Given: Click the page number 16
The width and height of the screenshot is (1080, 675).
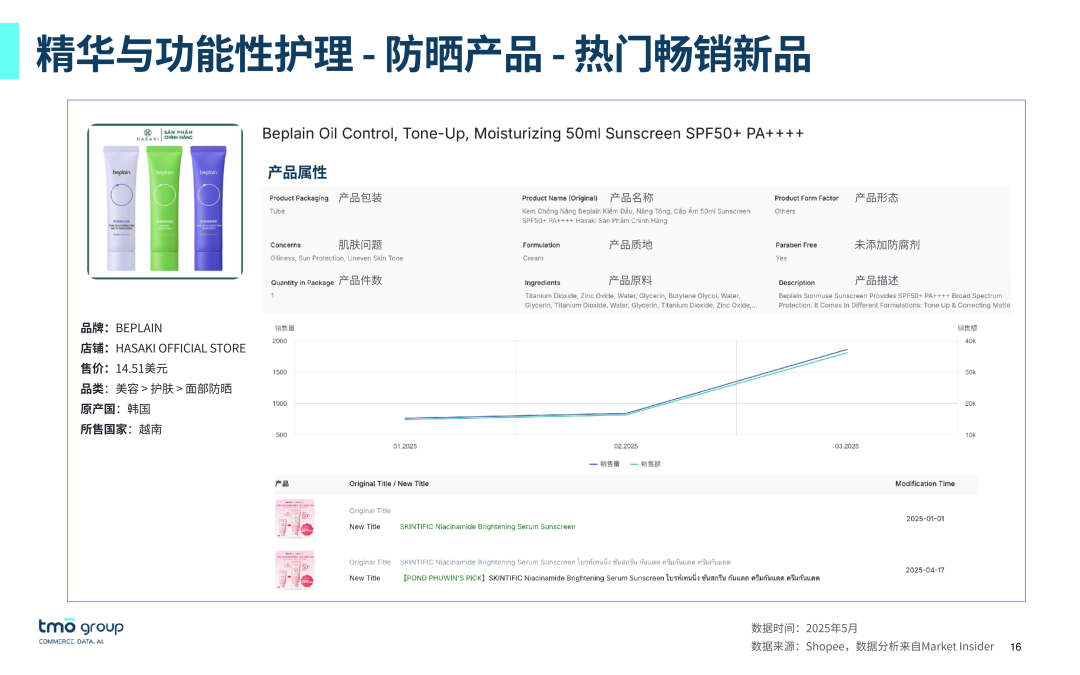Looking at the screenshot, I should tap(1016, 647).
